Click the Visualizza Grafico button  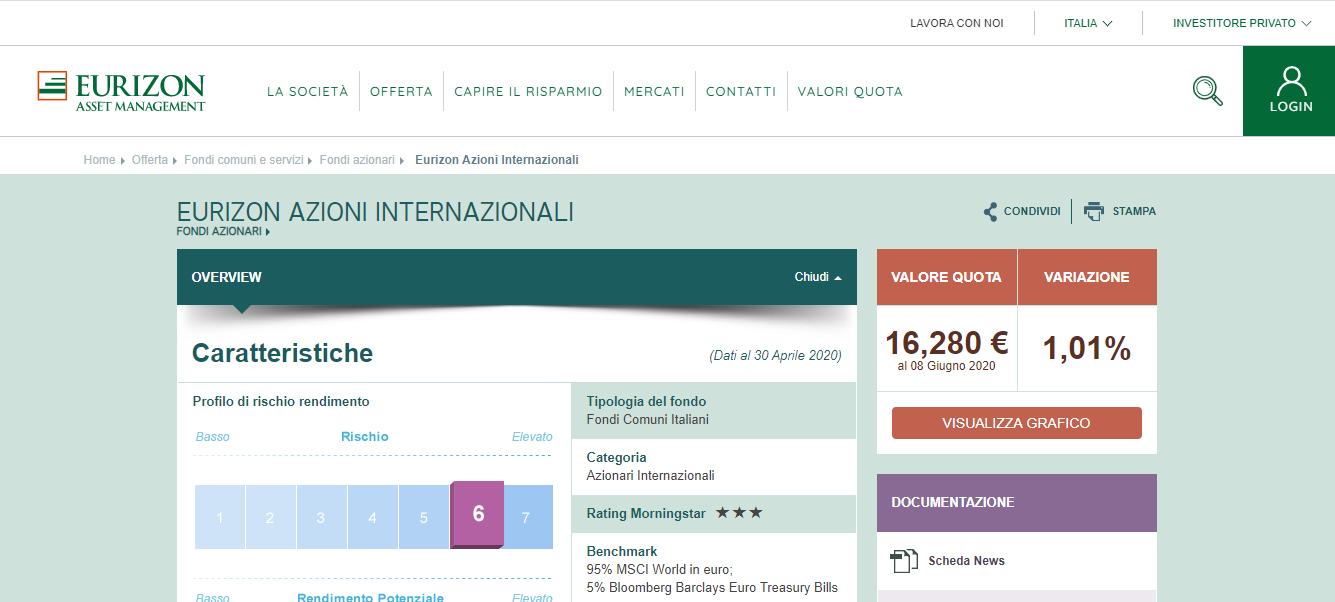(1016, 423)
